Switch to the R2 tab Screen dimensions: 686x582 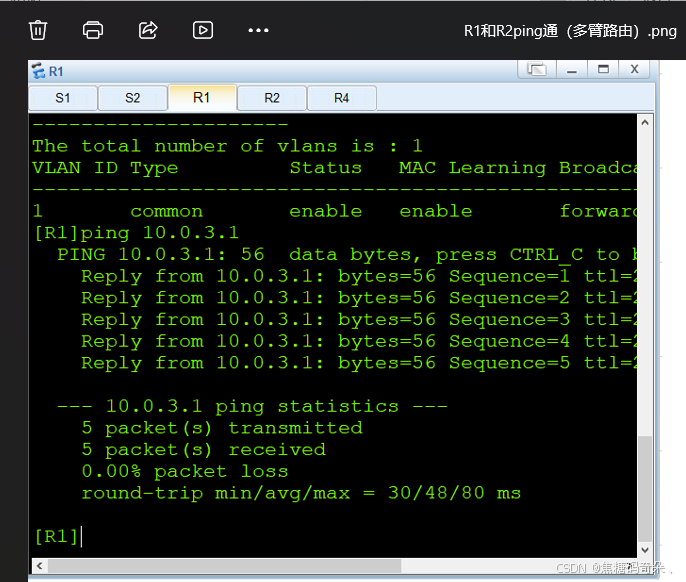click(x=272, y=98)
